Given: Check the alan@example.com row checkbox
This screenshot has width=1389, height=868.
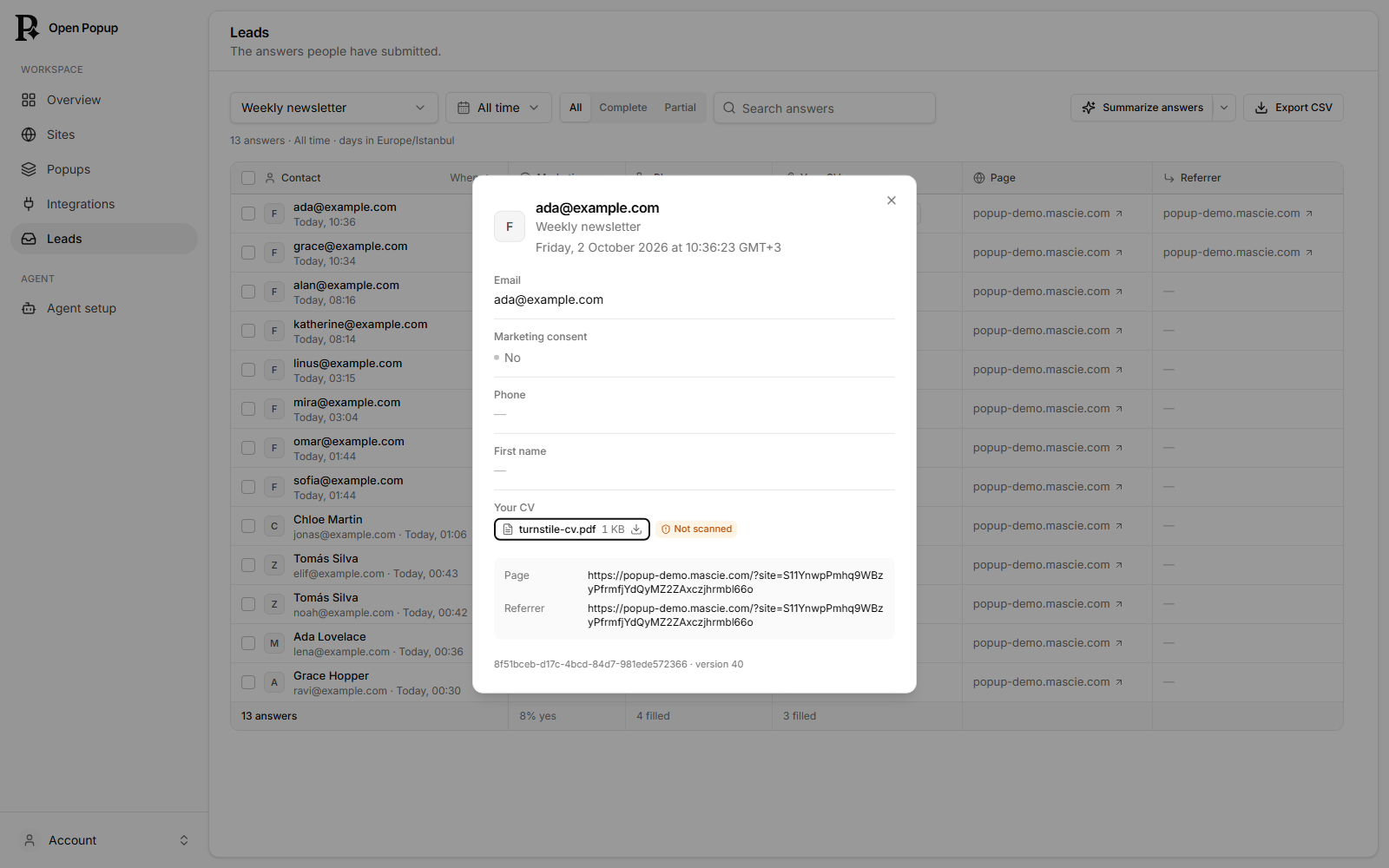Looking at the screenshot, I should click(248, 292).
